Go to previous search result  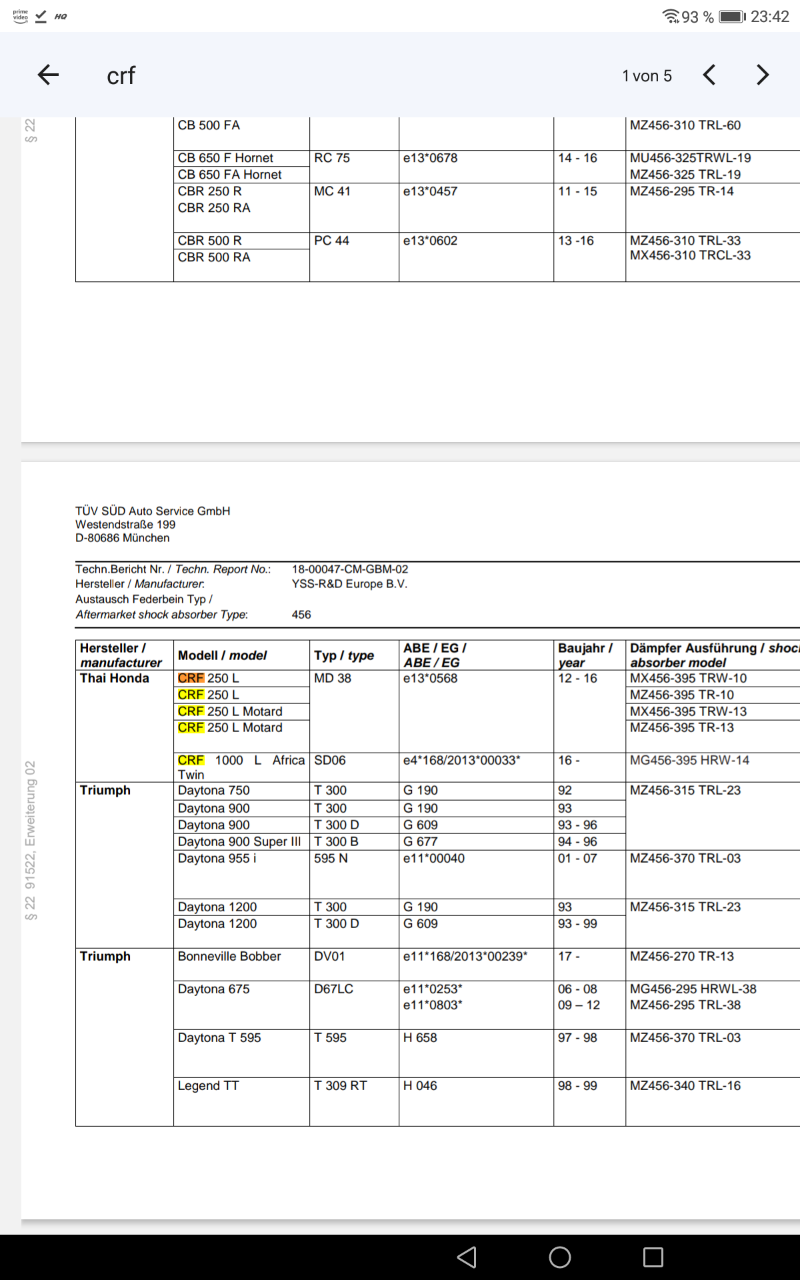pyautogui.click(x=709, y=75)
